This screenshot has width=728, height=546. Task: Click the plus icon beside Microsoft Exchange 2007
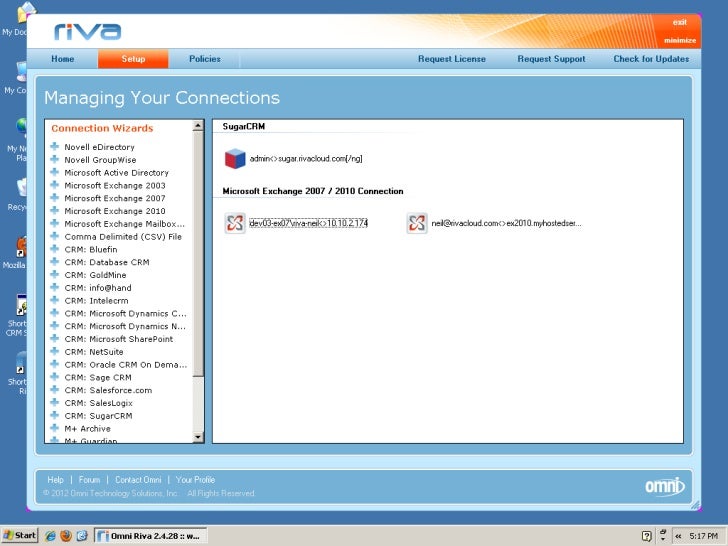coord(55,198)
